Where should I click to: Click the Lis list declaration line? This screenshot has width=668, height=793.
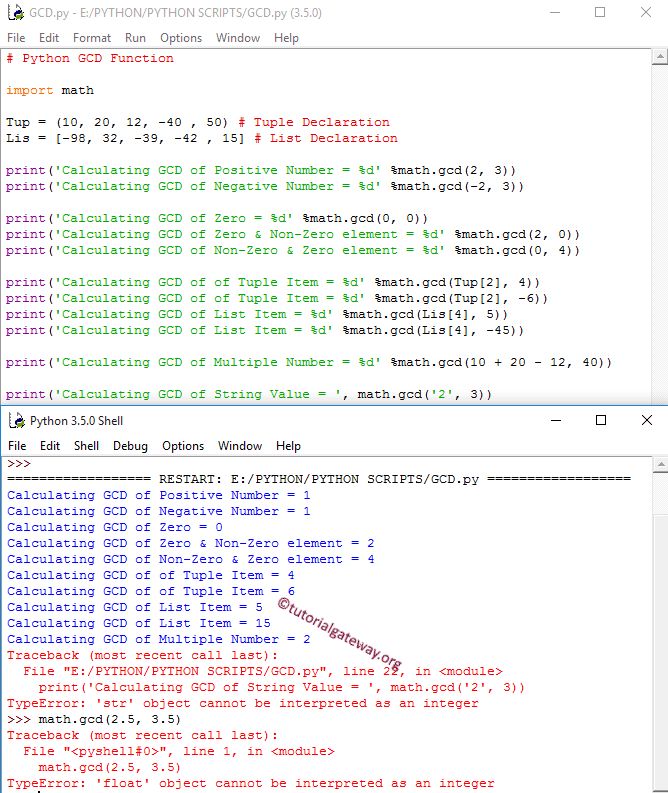point(201,138)
